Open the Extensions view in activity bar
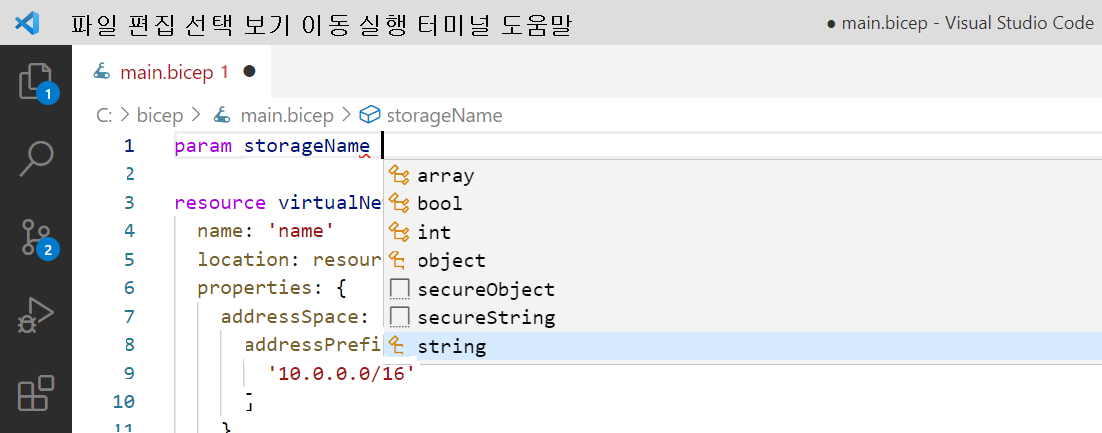The height and width of the screenshot is (433, 1102). [x=36, y=394]
